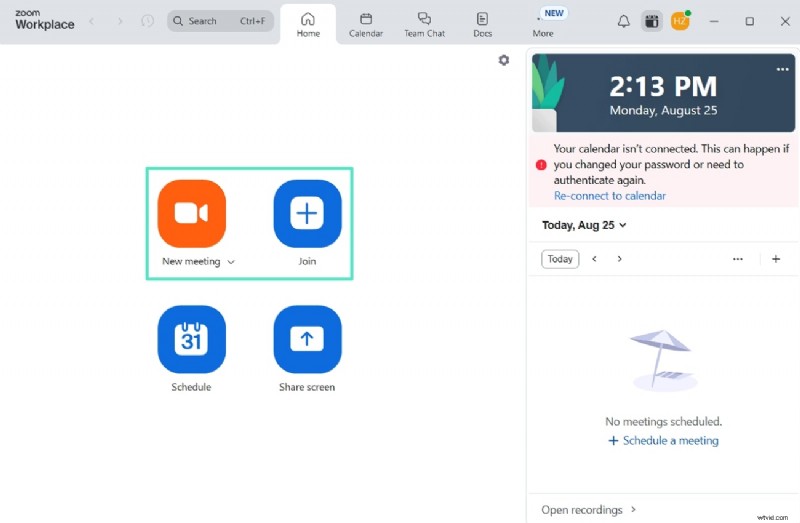Open the More menu in the top bar
The width and height of the screenshot is (800, 523).
tap(543, 23)
